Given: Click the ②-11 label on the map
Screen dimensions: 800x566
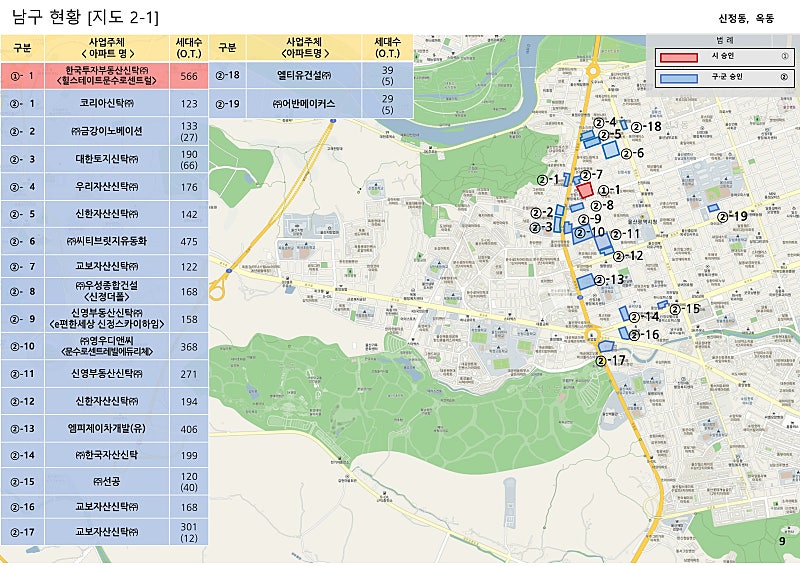Looking at the screenshot, I should (625, 234).
